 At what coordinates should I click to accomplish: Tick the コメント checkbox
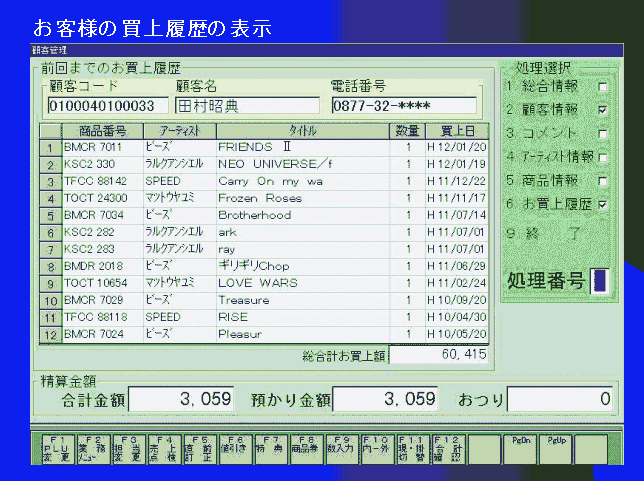coord(602,133)
